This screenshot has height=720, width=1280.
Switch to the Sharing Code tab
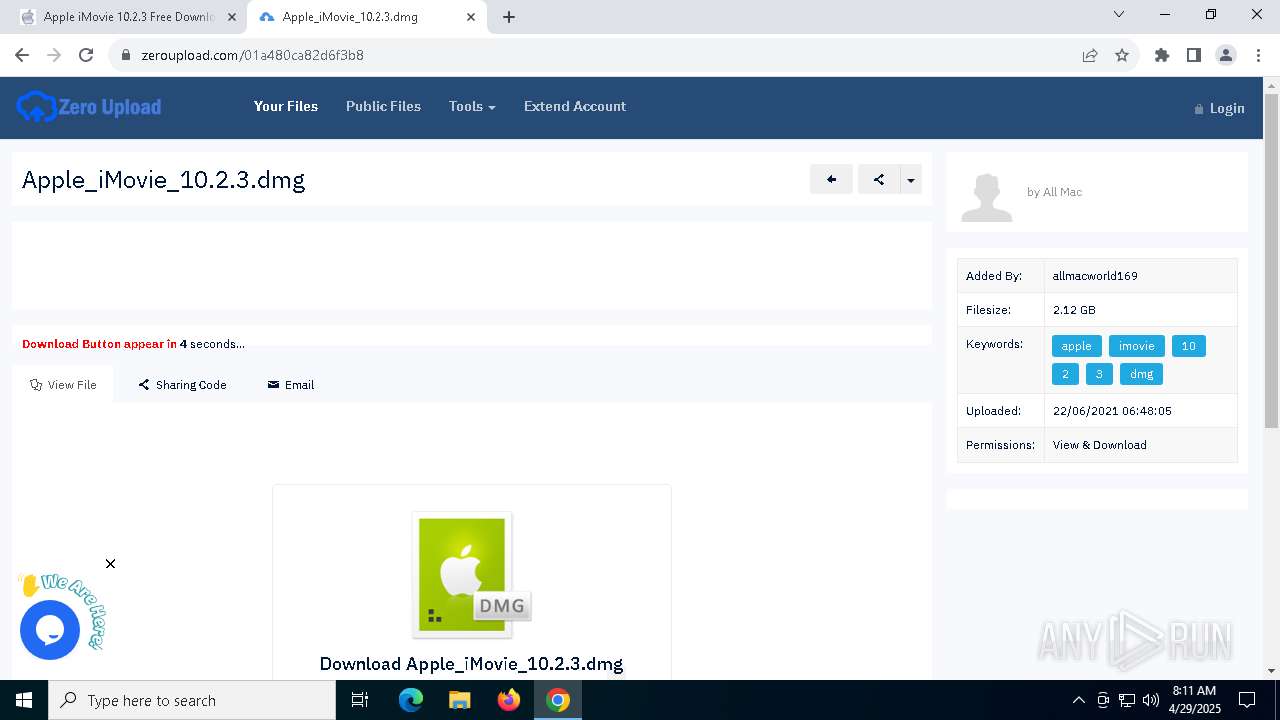click(x=182, y=384)
